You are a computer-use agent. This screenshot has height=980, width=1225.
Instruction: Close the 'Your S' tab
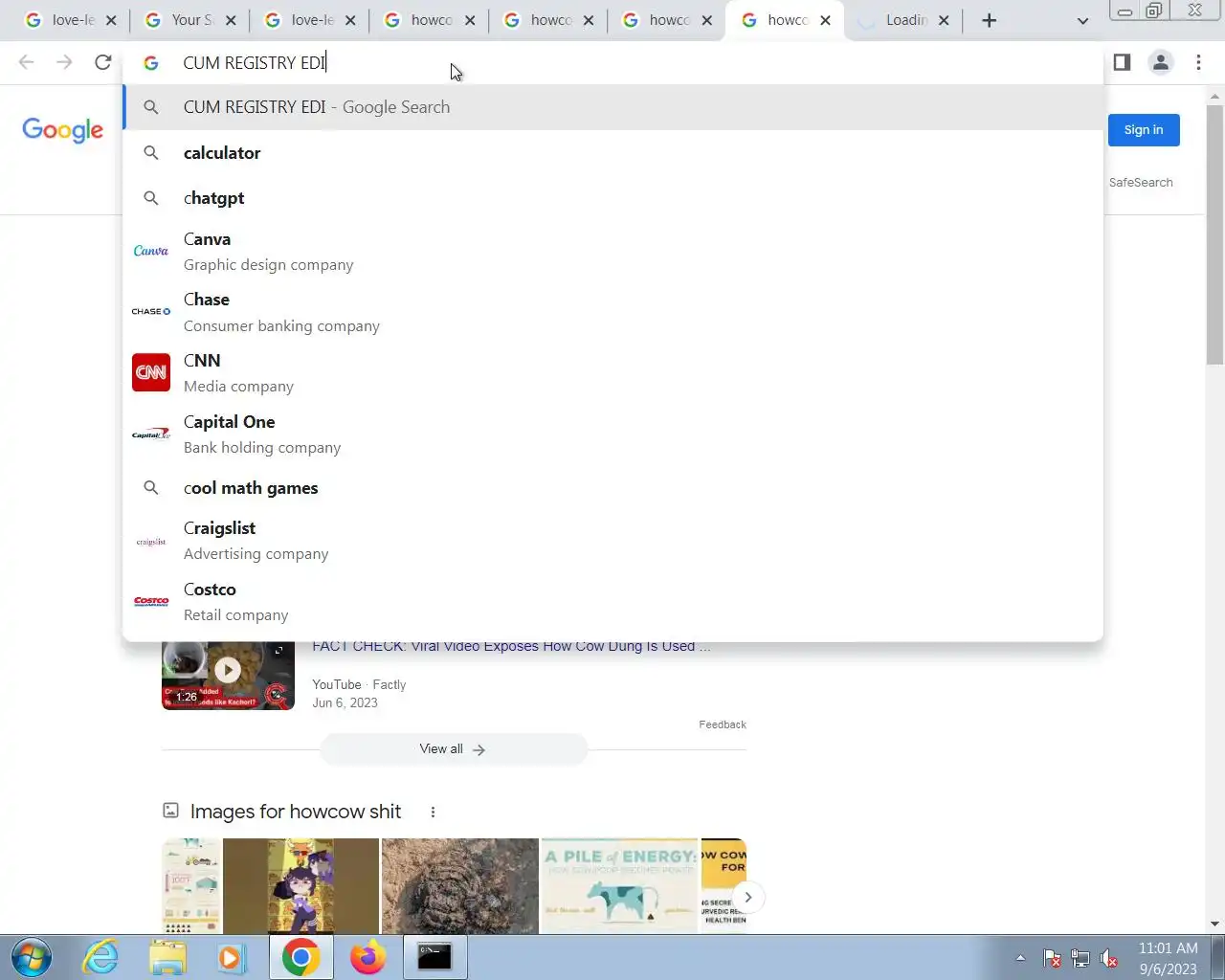point(231,20)
